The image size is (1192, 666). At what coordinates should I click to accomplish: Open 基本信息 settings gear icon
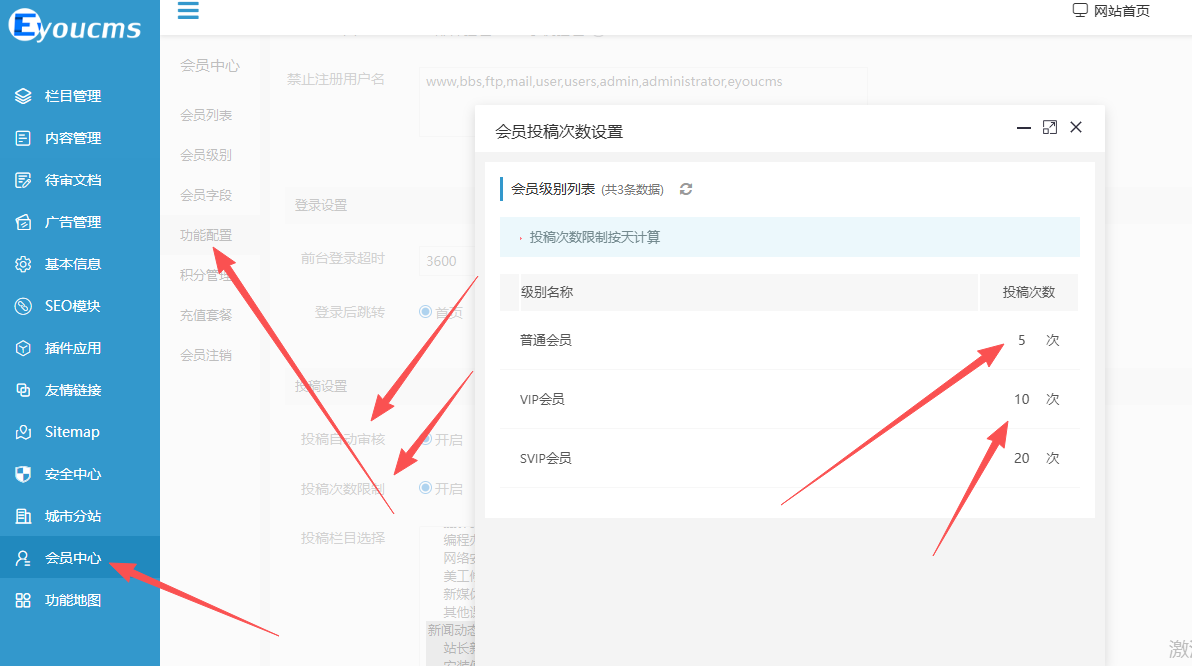click(25, 264)
